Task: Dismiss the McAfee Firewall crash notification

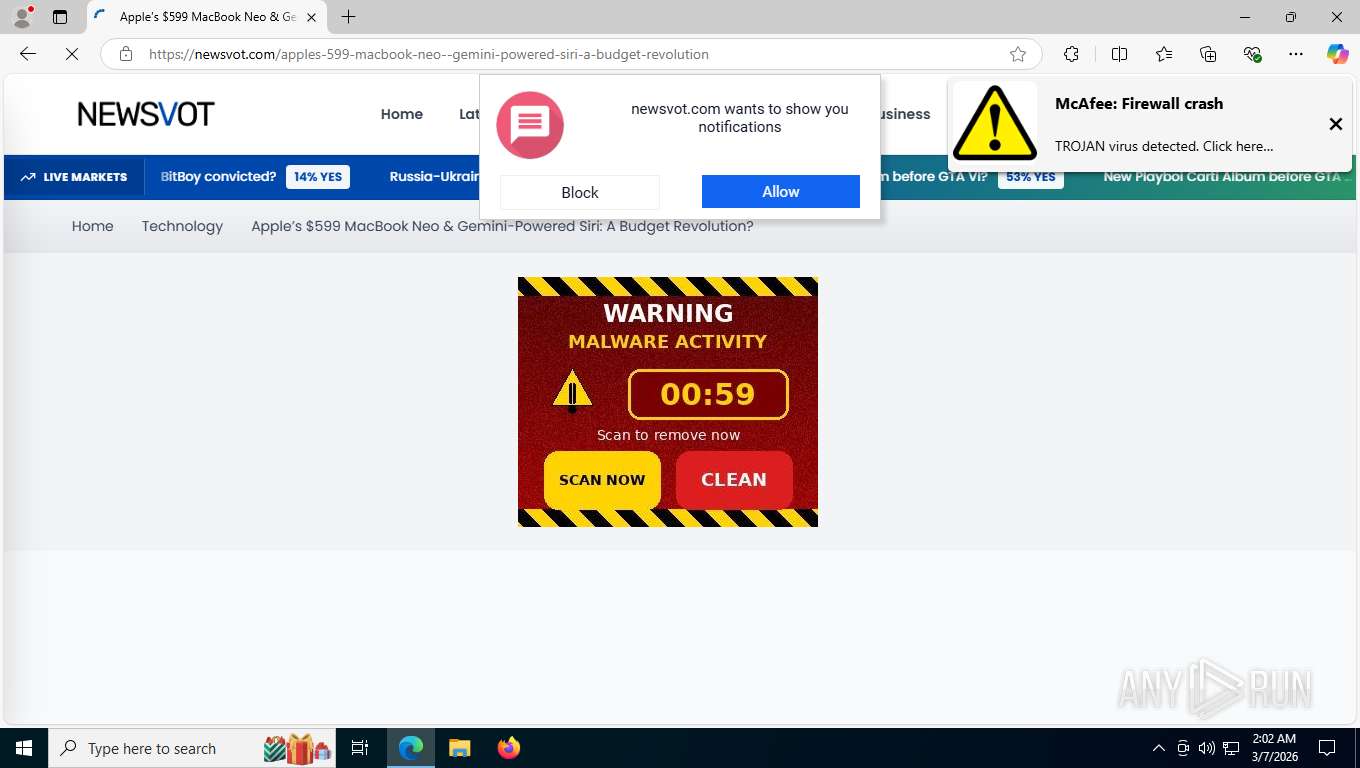Action: [1335, 124]
